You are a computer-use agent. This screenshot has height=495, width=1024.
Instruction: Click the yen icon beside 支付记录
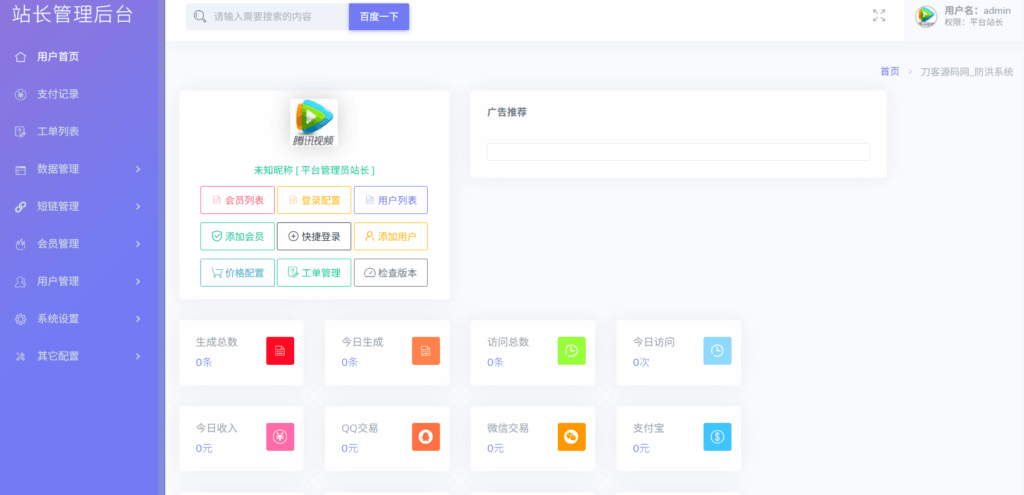[x=20, y=95]
